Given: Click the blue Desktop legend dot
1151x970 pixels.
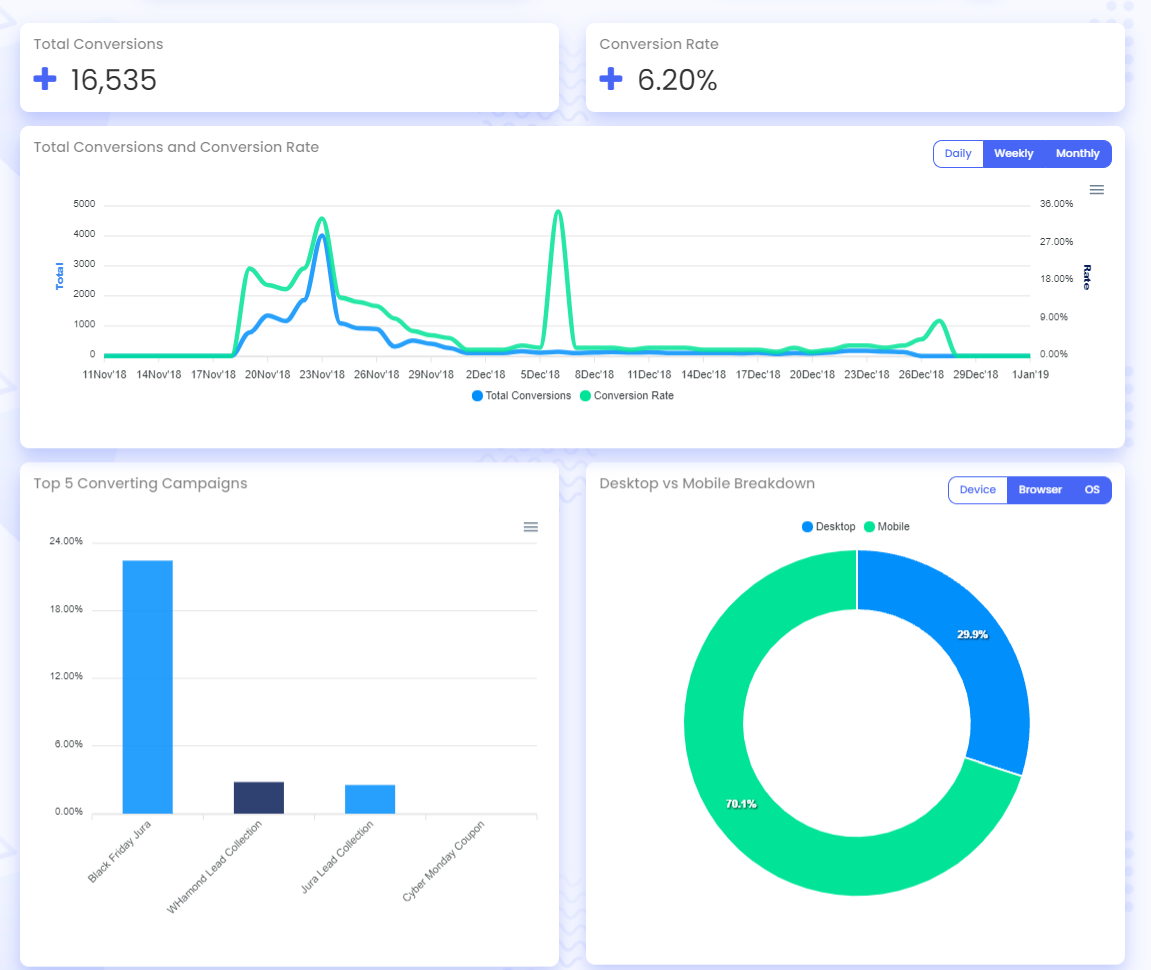Looking at the screenshot, I should (x=807, y=526).
